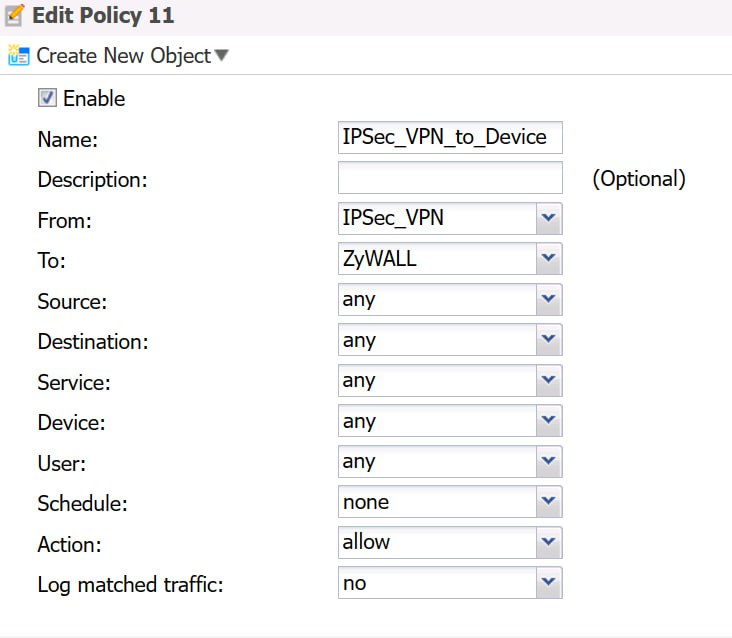The height and width of the screenshot is (638, 732).
Task: Open the Device dropdown
Action: coord(450,421)
